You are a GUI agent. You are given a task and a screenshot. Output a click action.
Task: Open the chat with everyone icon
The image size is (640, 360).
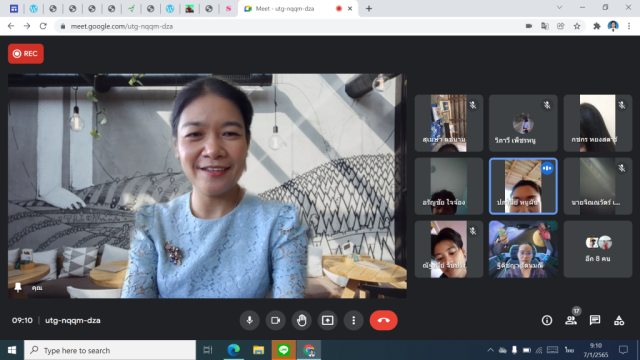[x=595, y=320]
